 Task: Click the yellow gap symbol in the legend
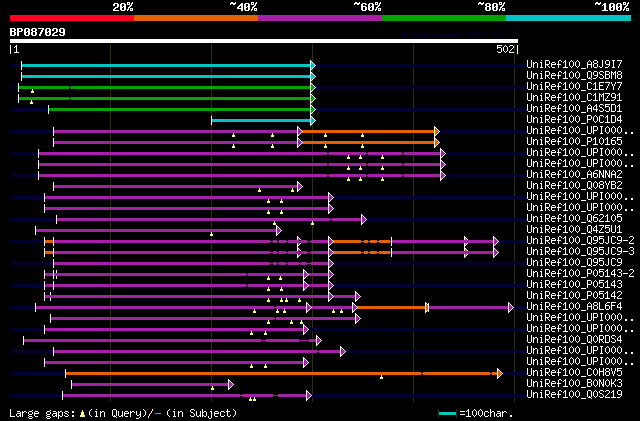[x=83, y=414]
